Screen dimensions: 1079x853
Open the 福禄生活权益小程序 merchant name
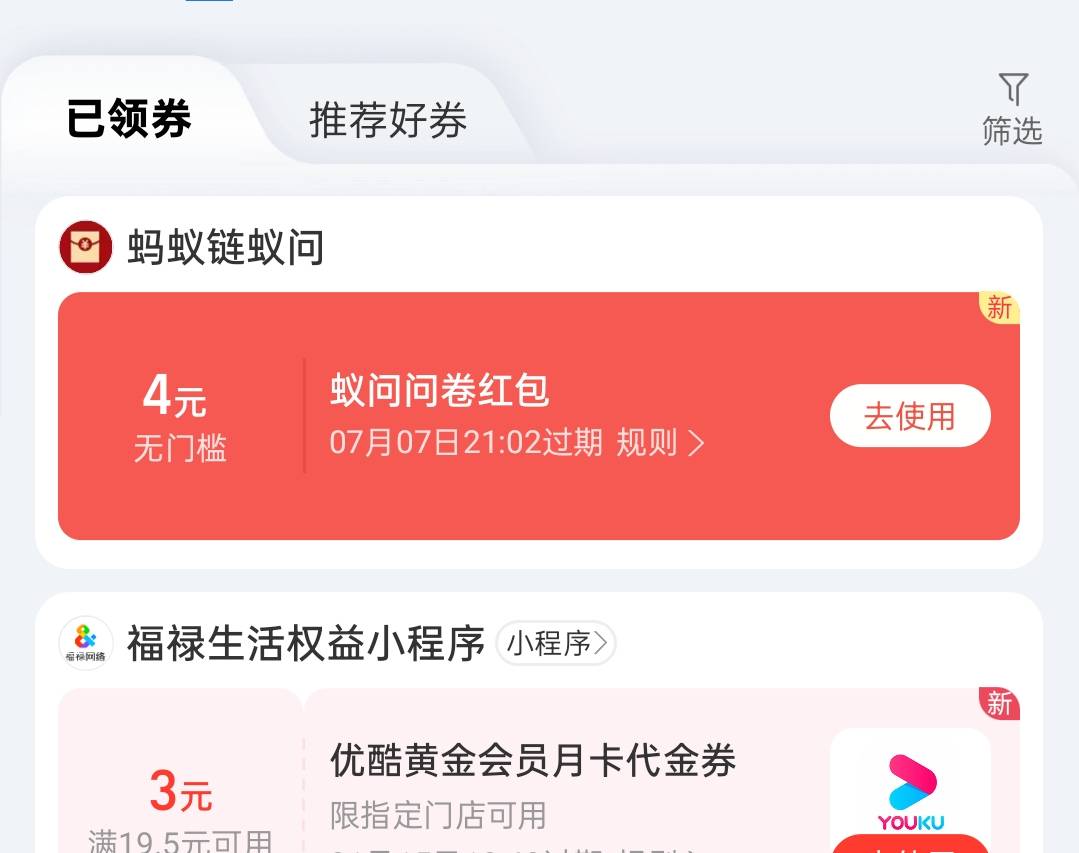tap(306, 644)
